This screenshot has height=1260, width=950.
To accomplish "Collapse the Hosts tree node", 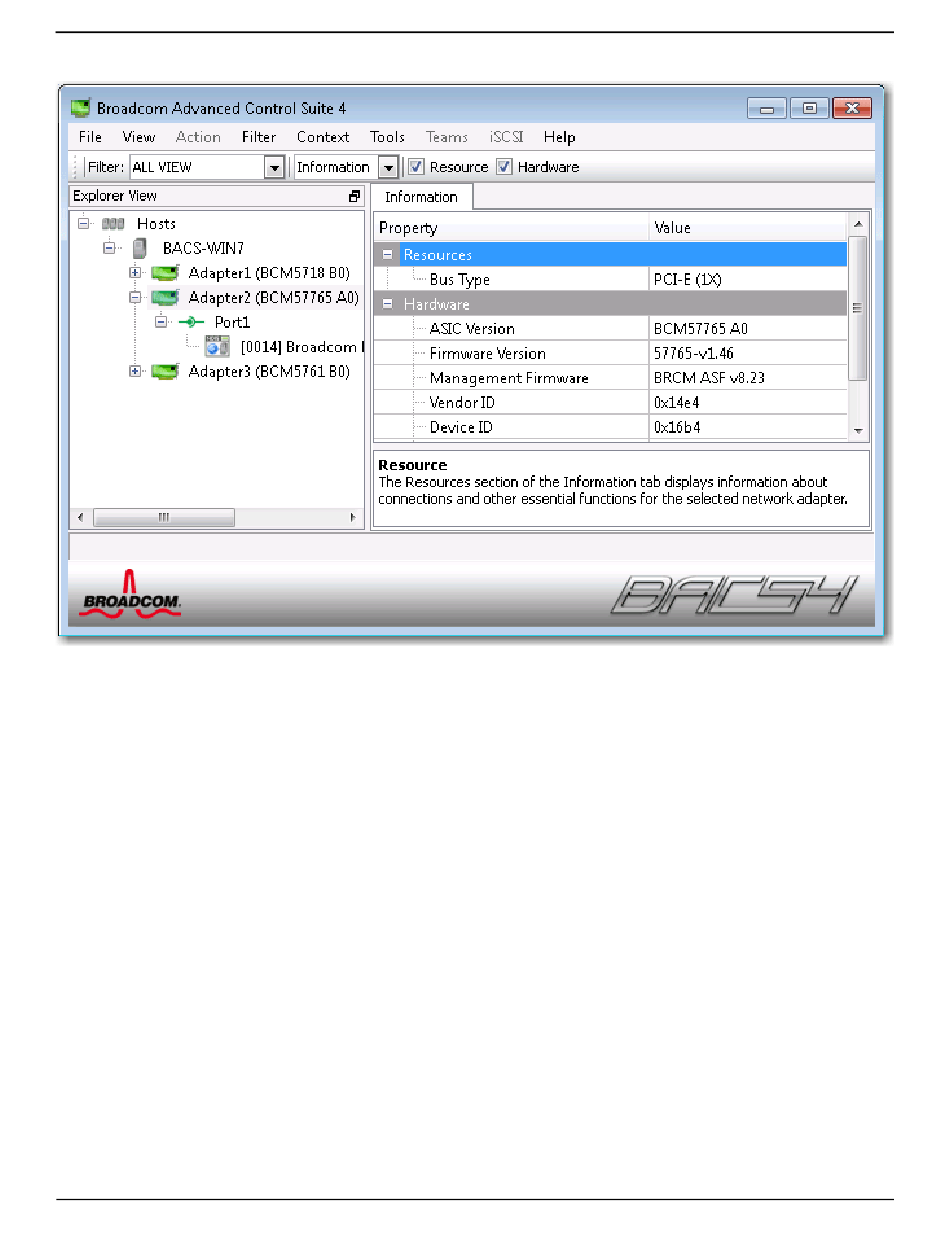I will click(84, 224).
